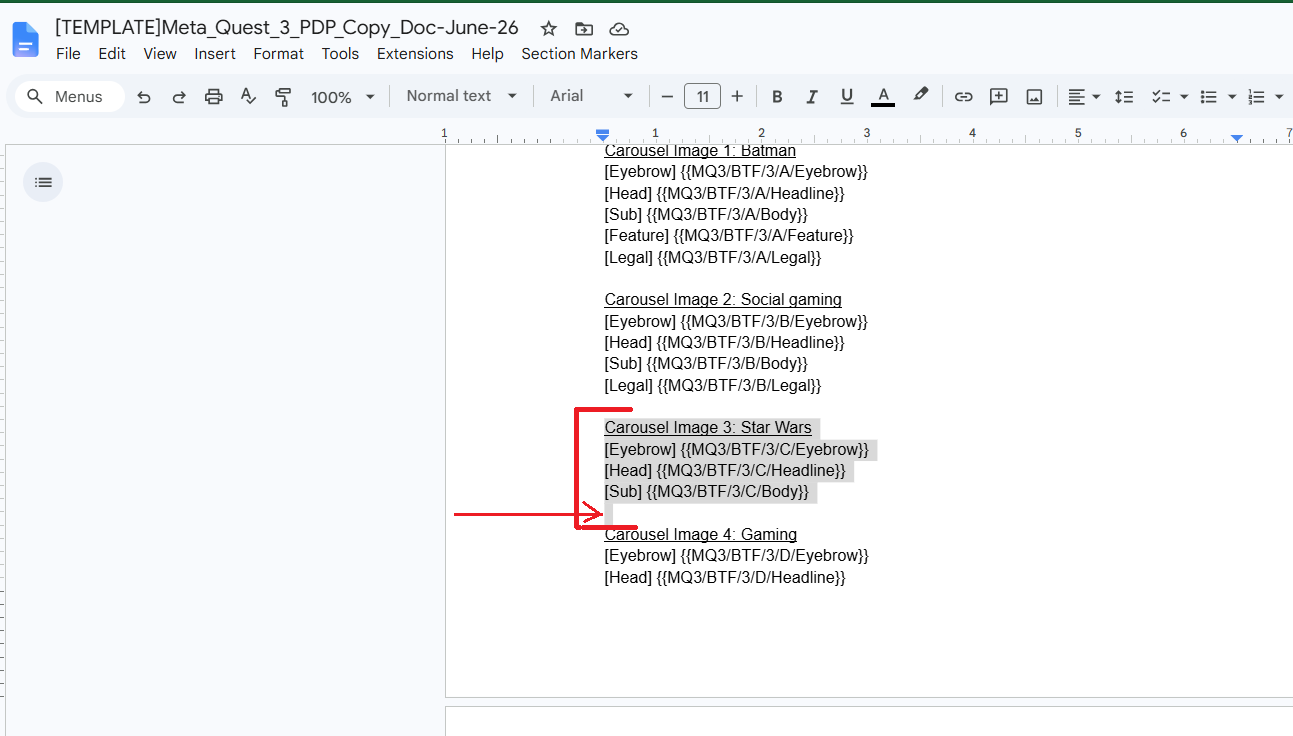Open the text alignment dropdown

pyautogui.click(x=1084, y=97)
